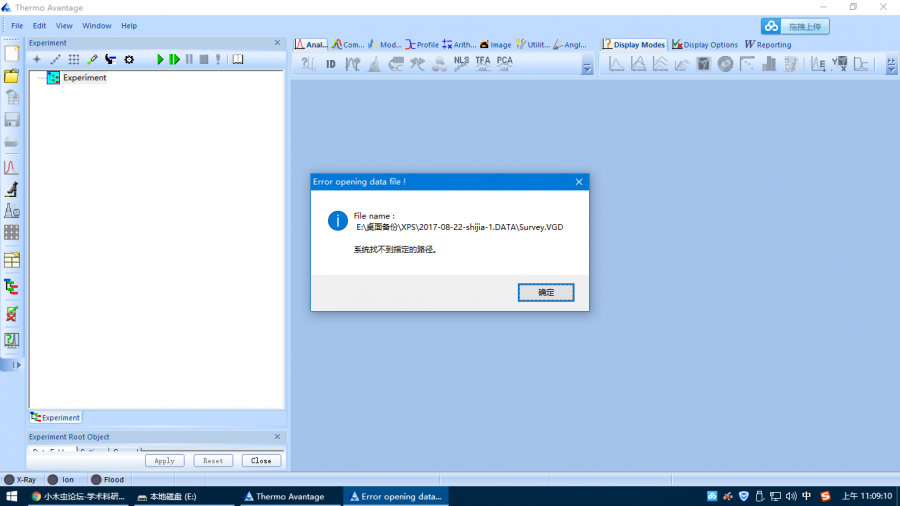Viewport: 900px width, 506px height.
Task: Close the Experiment Root Object panel
Action: pos(277,437)
